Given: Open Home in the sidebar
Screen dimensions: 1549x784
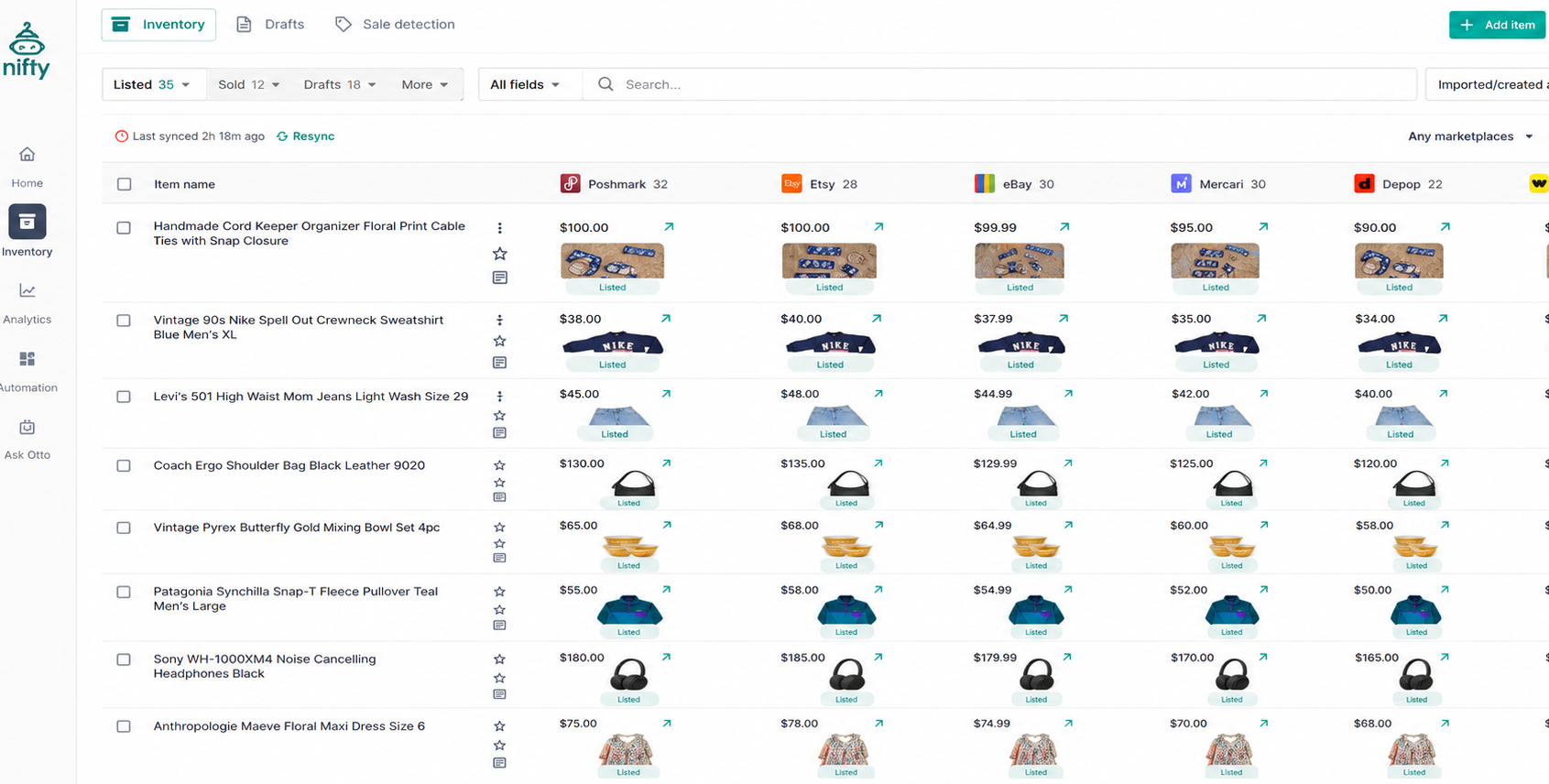Looking at the screenshot, I should tap(27, 167).
